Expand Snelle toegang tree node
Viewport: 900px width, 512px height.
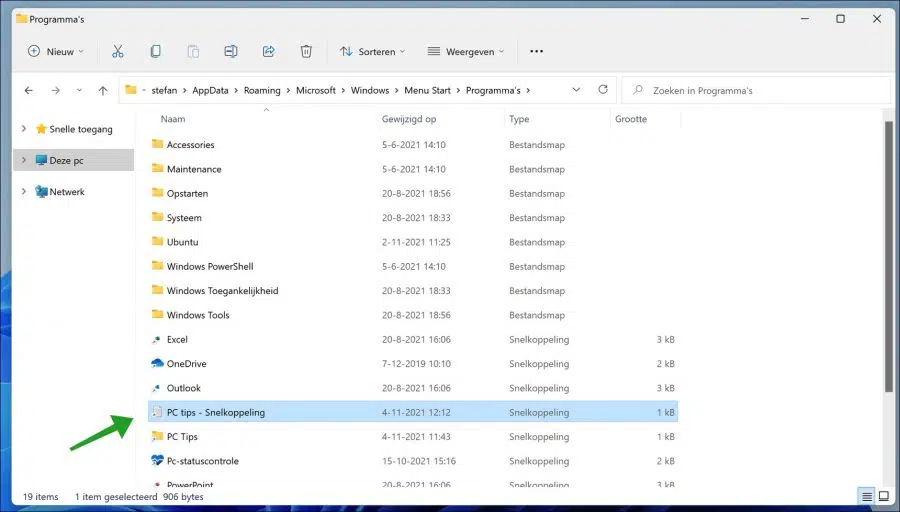[24, 129]
